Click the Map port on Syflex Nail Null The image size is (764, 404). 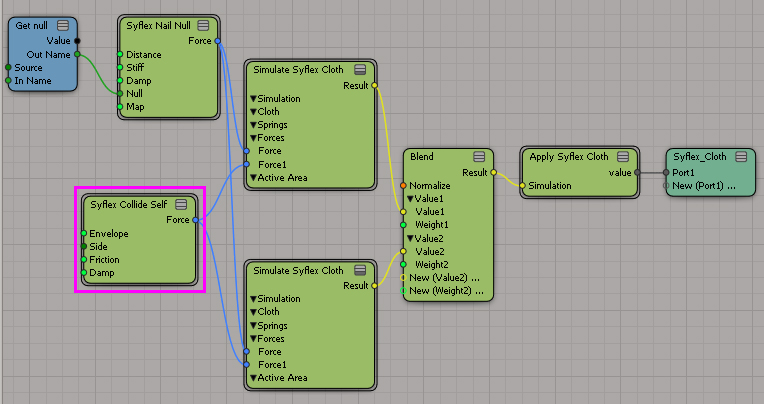(120, 107)
